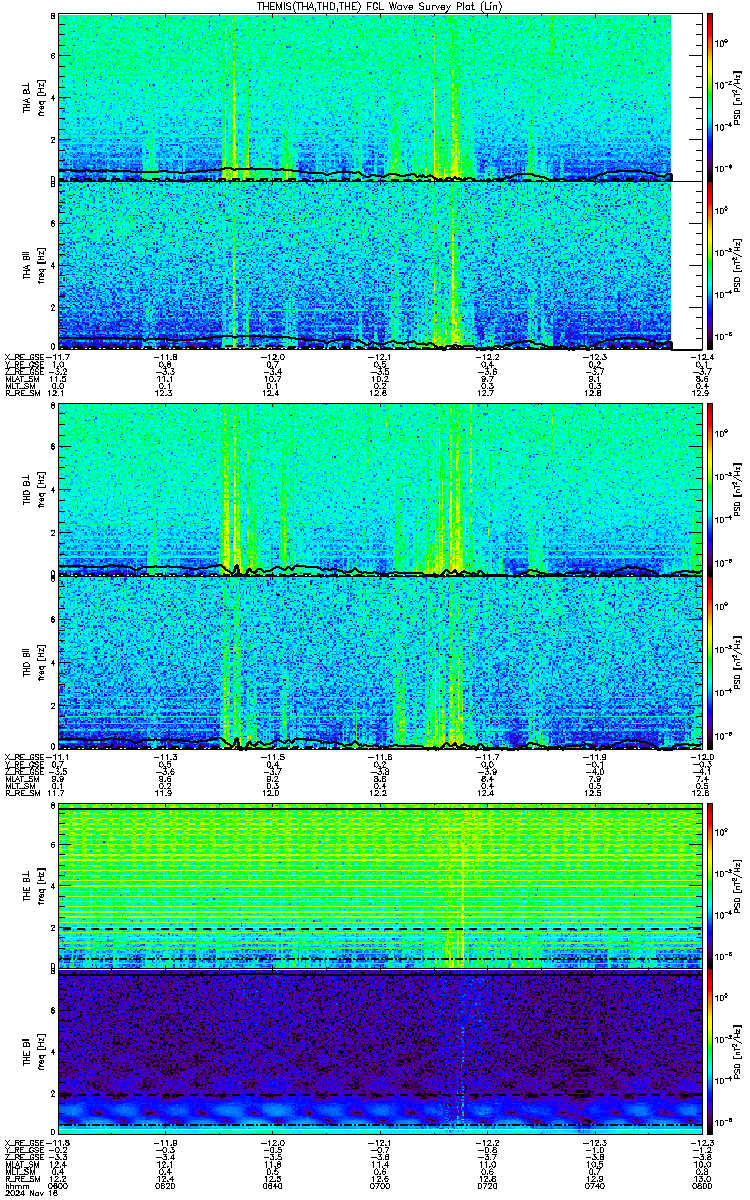Screen dimensions: 750x1200
Task: Click the 0620 time tick label
Action: point(166,1187)
